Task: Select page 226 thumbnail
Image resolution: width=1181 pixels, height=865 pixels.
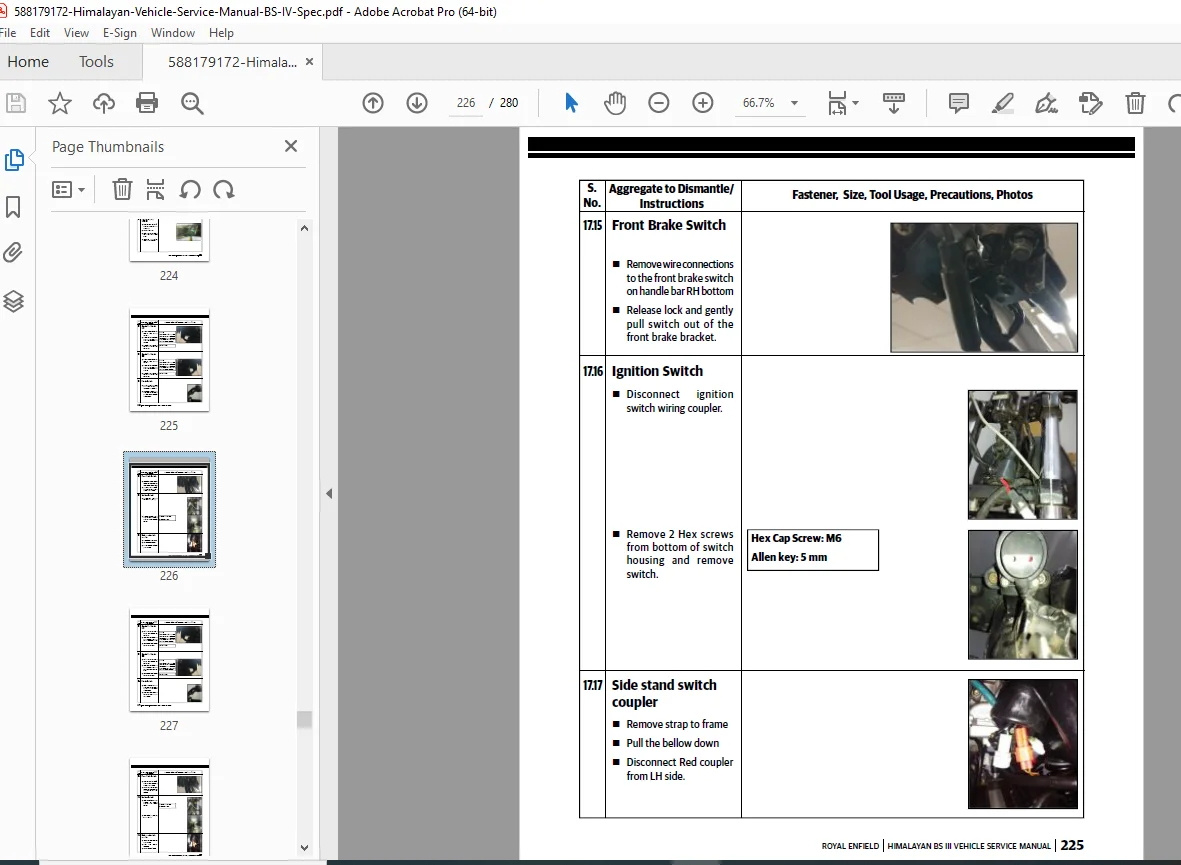Action: tap(169, 509)
